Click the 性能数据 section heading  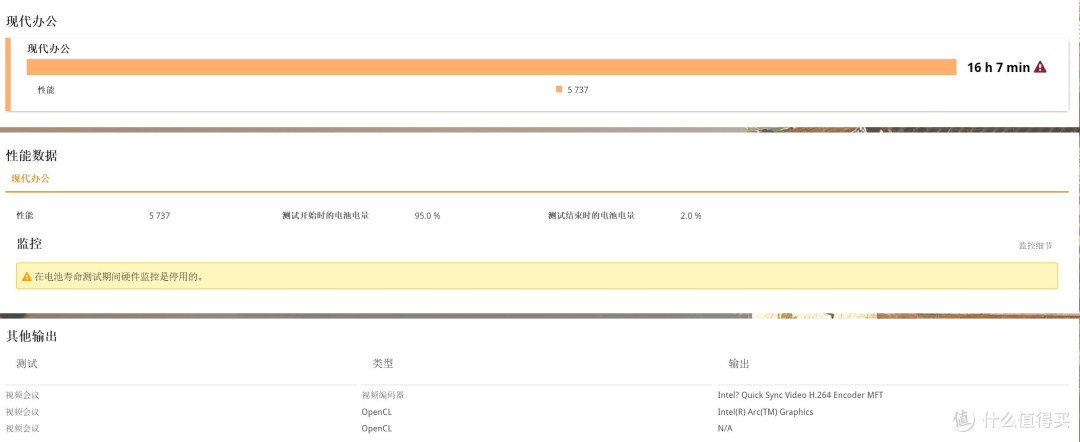tap(32, 156)
